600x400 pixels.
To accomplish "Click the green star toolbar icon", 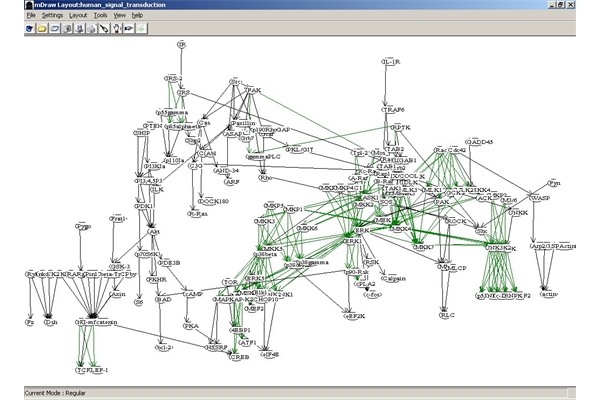I will click(x=142, y=29).
